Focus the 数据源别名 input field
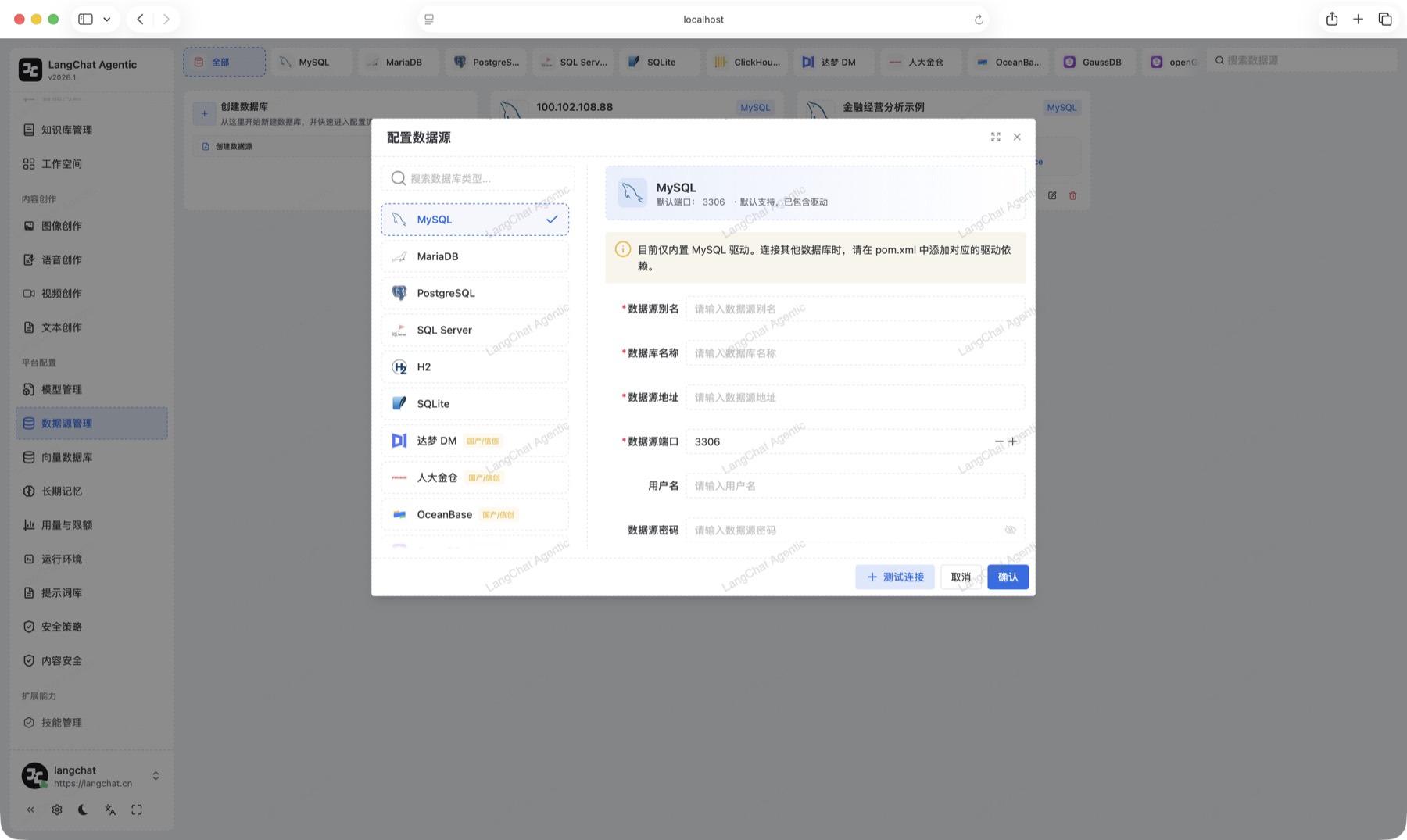The width and height of the screenshot is (1407, 840). coord(855,309)
